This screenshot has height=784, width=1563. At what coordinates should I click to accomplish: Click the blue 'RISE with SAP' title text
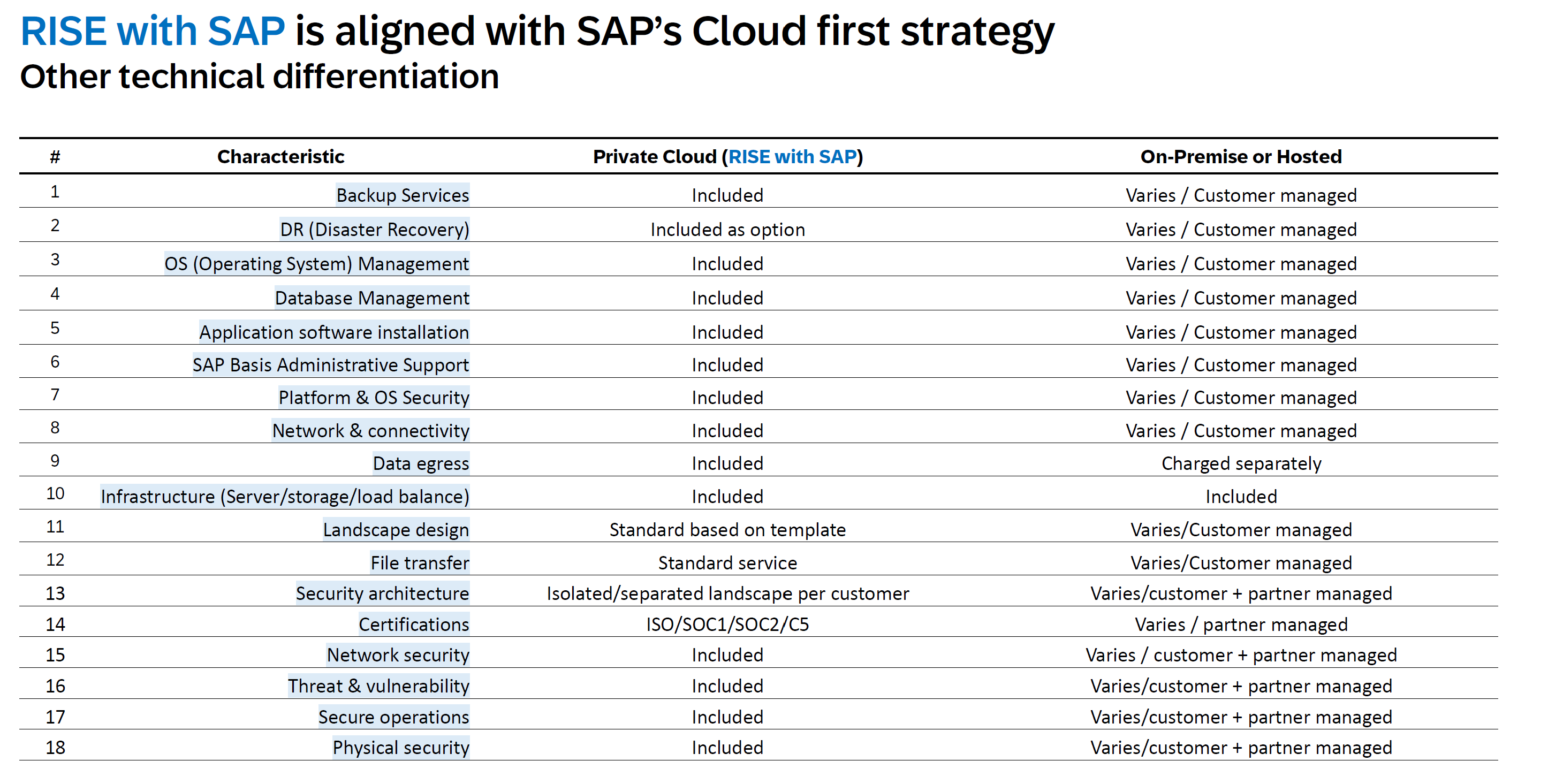(x=153, y=32)
